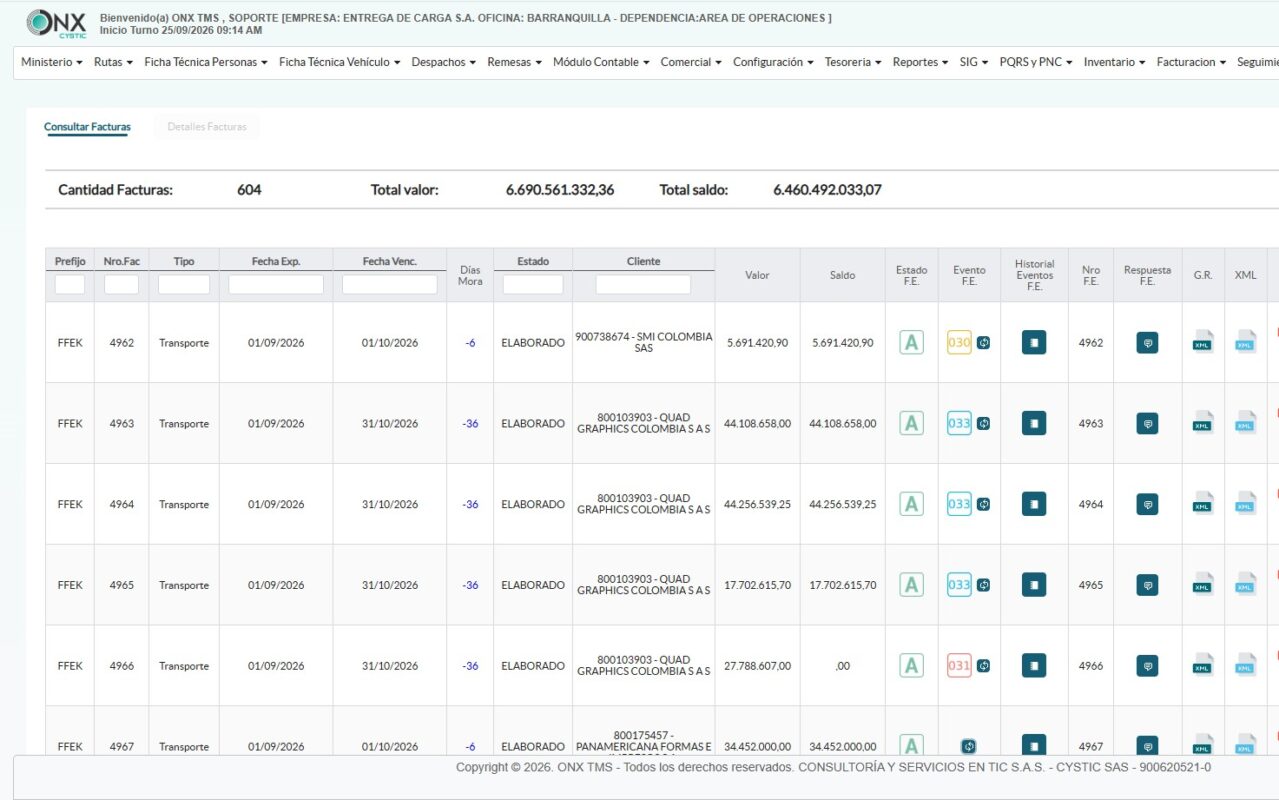
Task: Open the Tesorería dropdown menu
Action: pyautogui.click(x=853, y=62)
